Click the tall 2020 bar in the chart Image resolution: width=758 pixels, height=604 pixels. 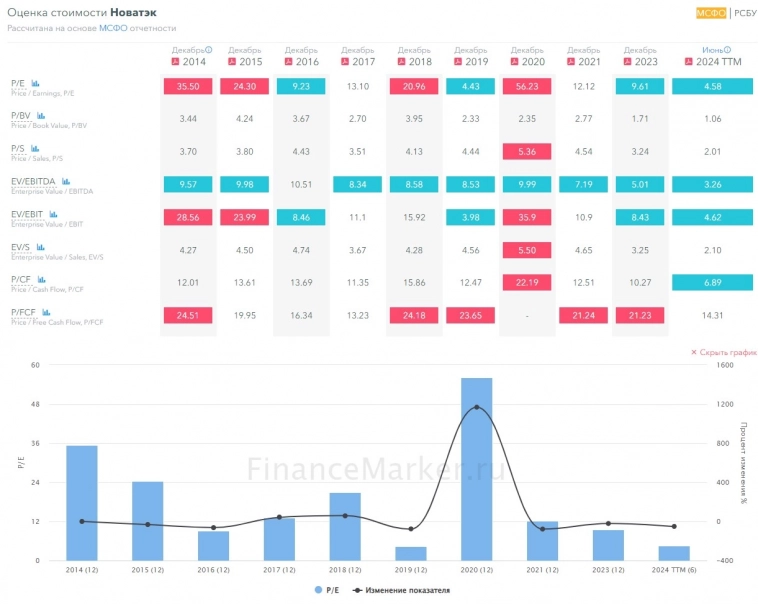(476, 468)
